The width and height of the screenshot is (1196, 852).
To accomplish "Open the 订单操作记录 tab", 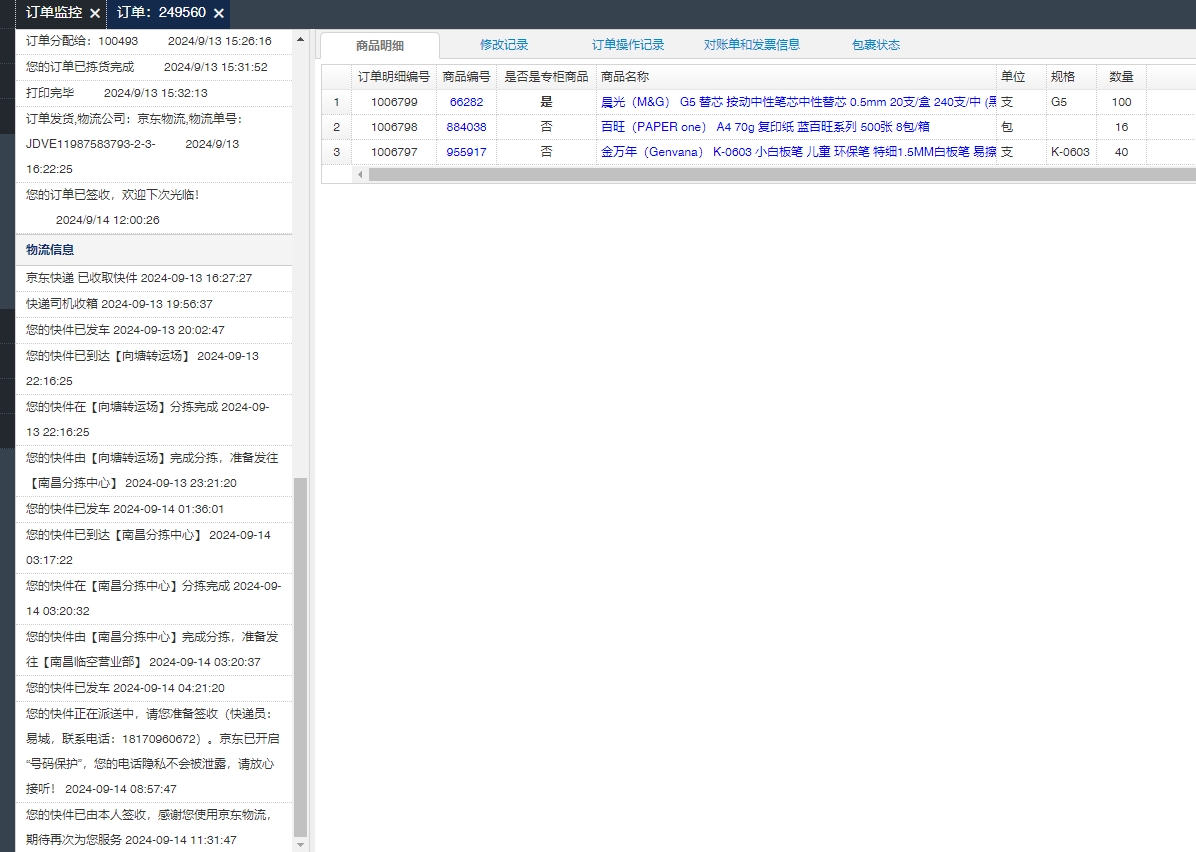I will coord(628,45).
